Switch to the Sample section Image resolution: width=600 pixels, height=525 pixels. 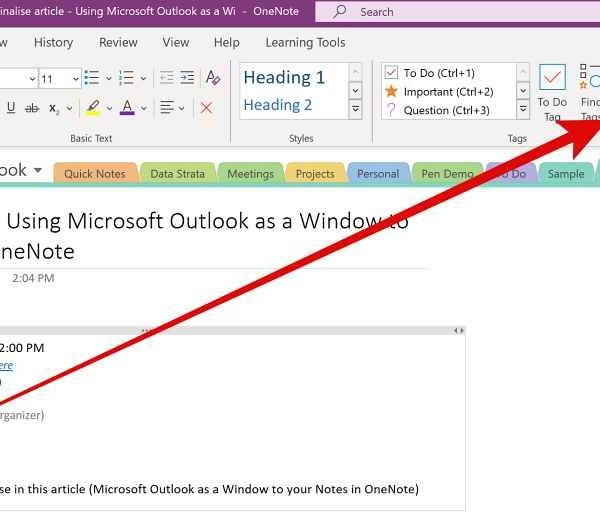(566, 173)
